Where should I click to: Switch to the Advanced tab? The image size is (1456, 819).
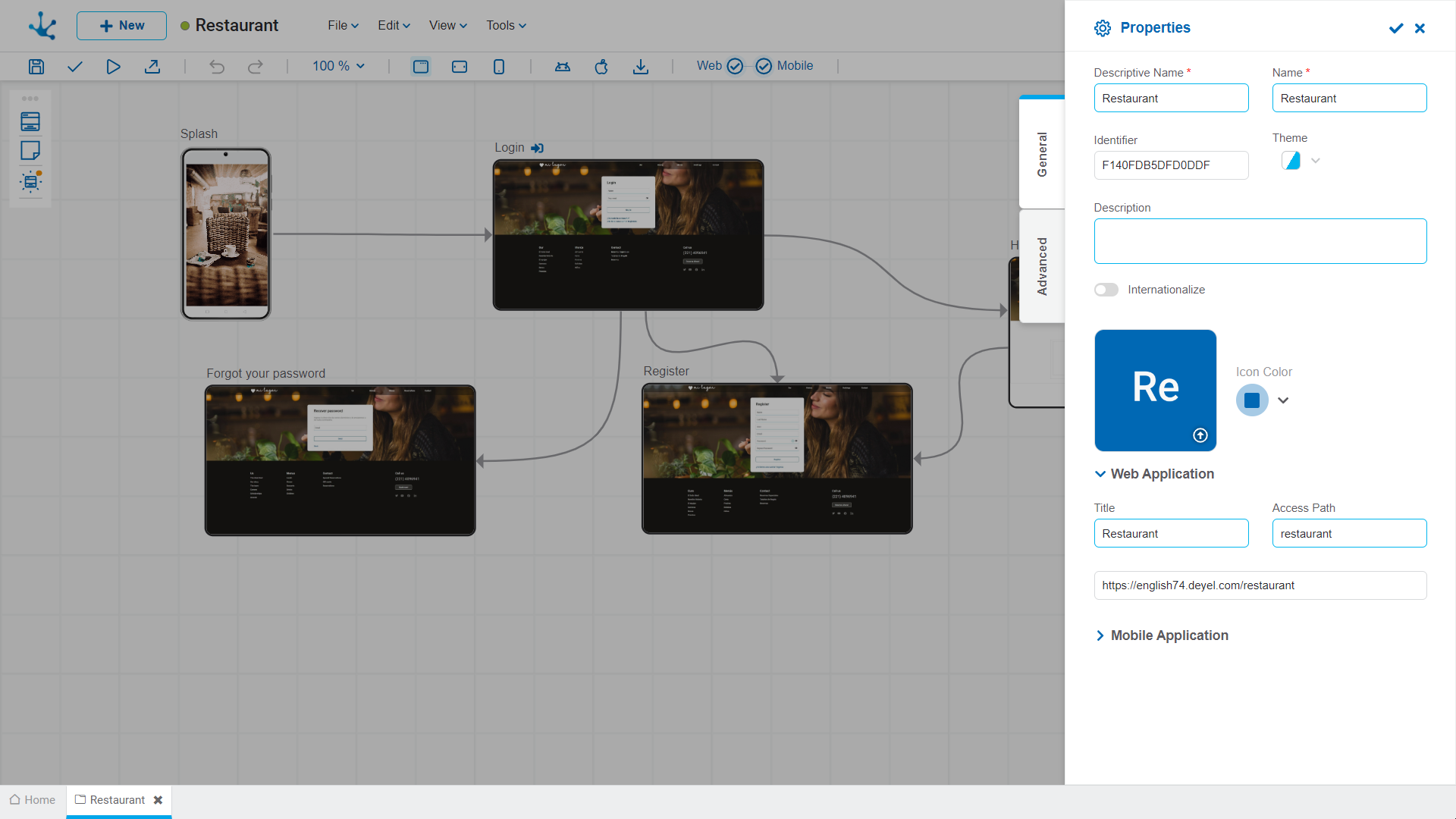pos(1042,266)
